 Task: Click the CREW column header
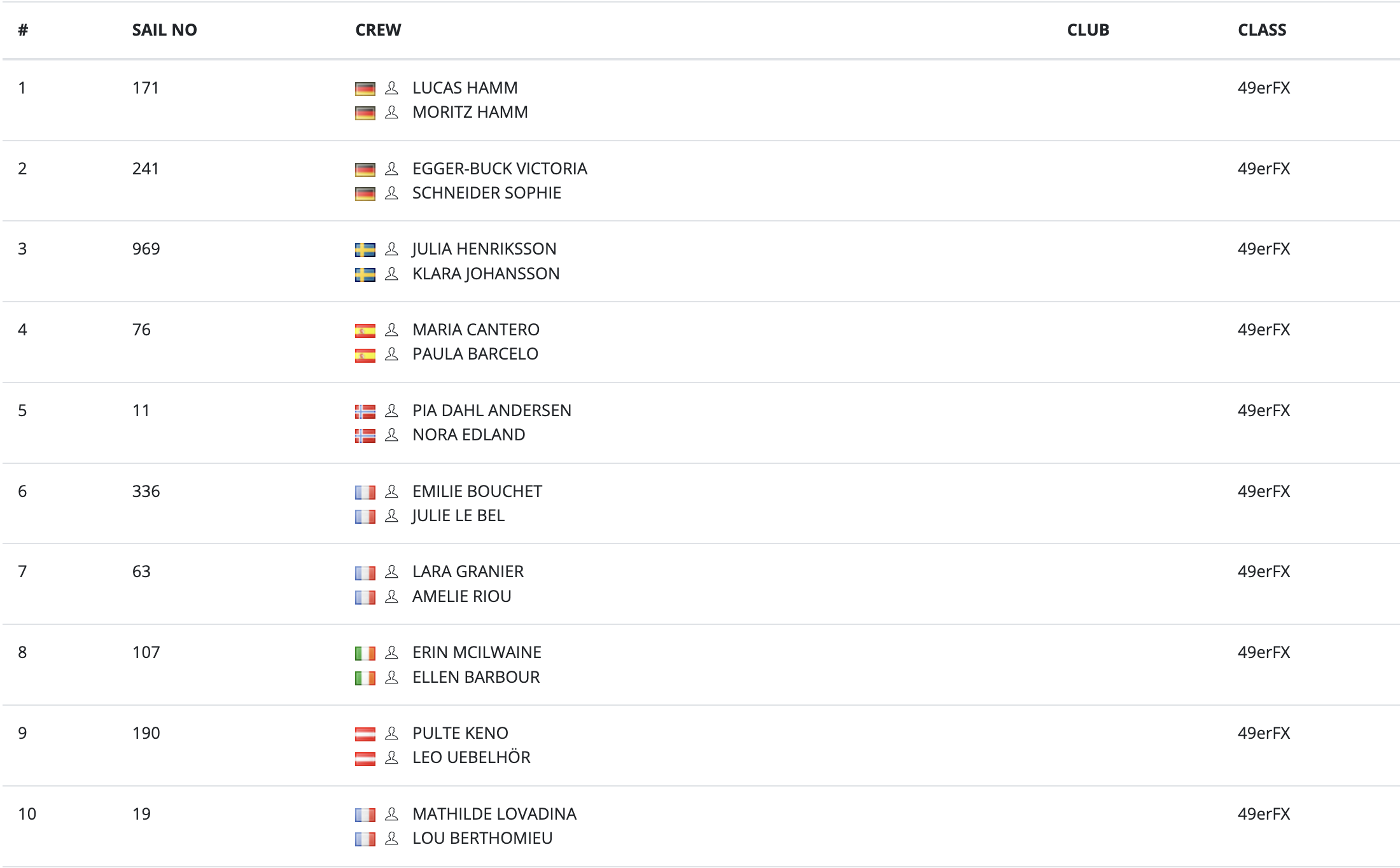(x=378, y=30)
